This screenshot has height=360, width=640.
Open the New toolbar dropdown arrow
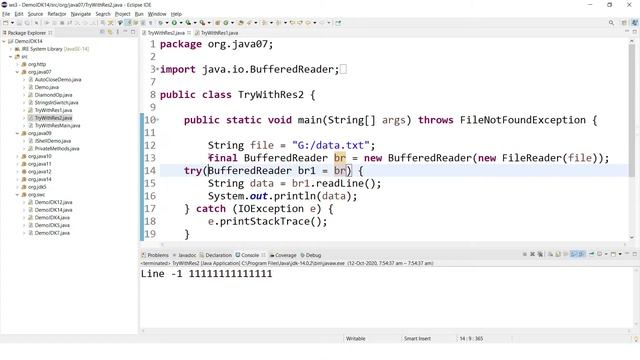pyautogui.click(x=12, y=23)
